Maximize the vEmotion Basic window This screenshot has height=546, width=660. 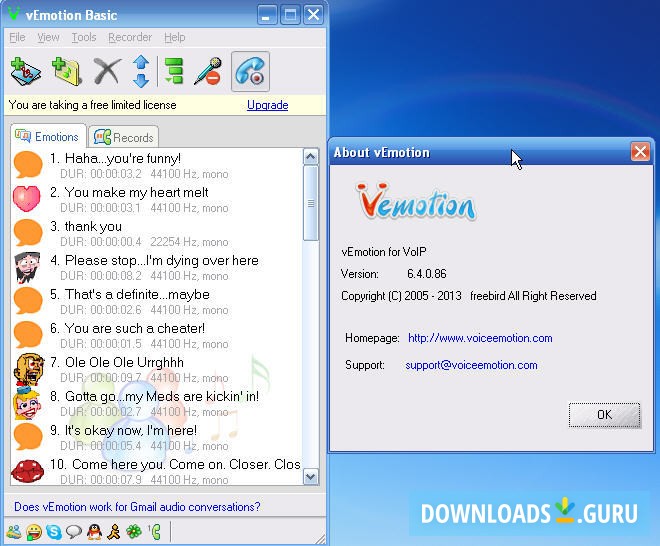[x=290, y=15]
